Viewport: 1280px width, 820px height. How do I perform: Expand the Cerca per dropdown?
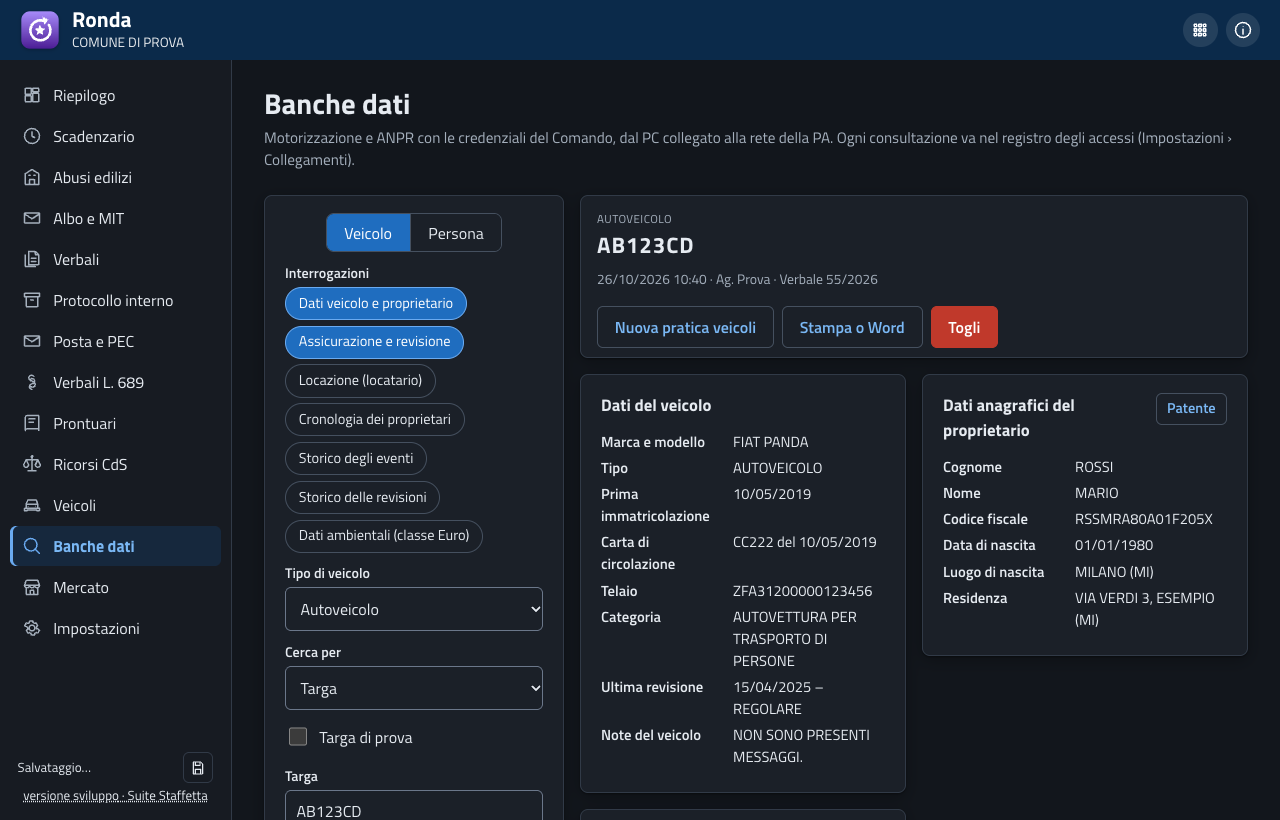[414, 688]
